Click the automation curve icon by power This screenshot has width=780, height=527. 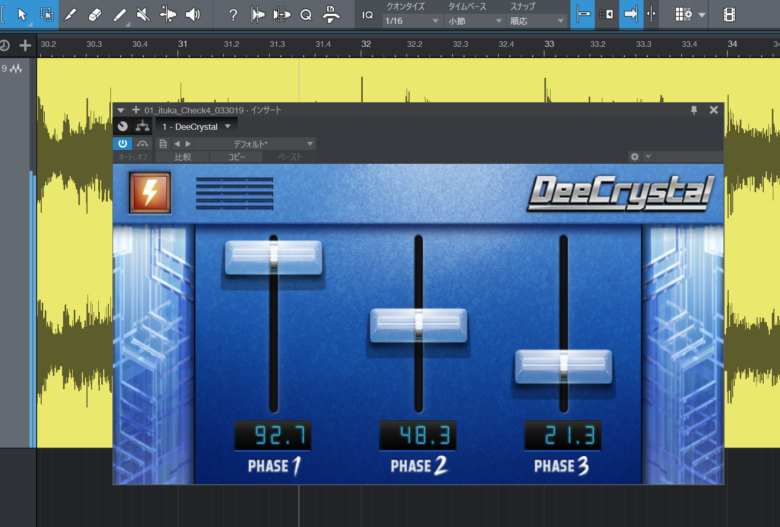point(142,144)
